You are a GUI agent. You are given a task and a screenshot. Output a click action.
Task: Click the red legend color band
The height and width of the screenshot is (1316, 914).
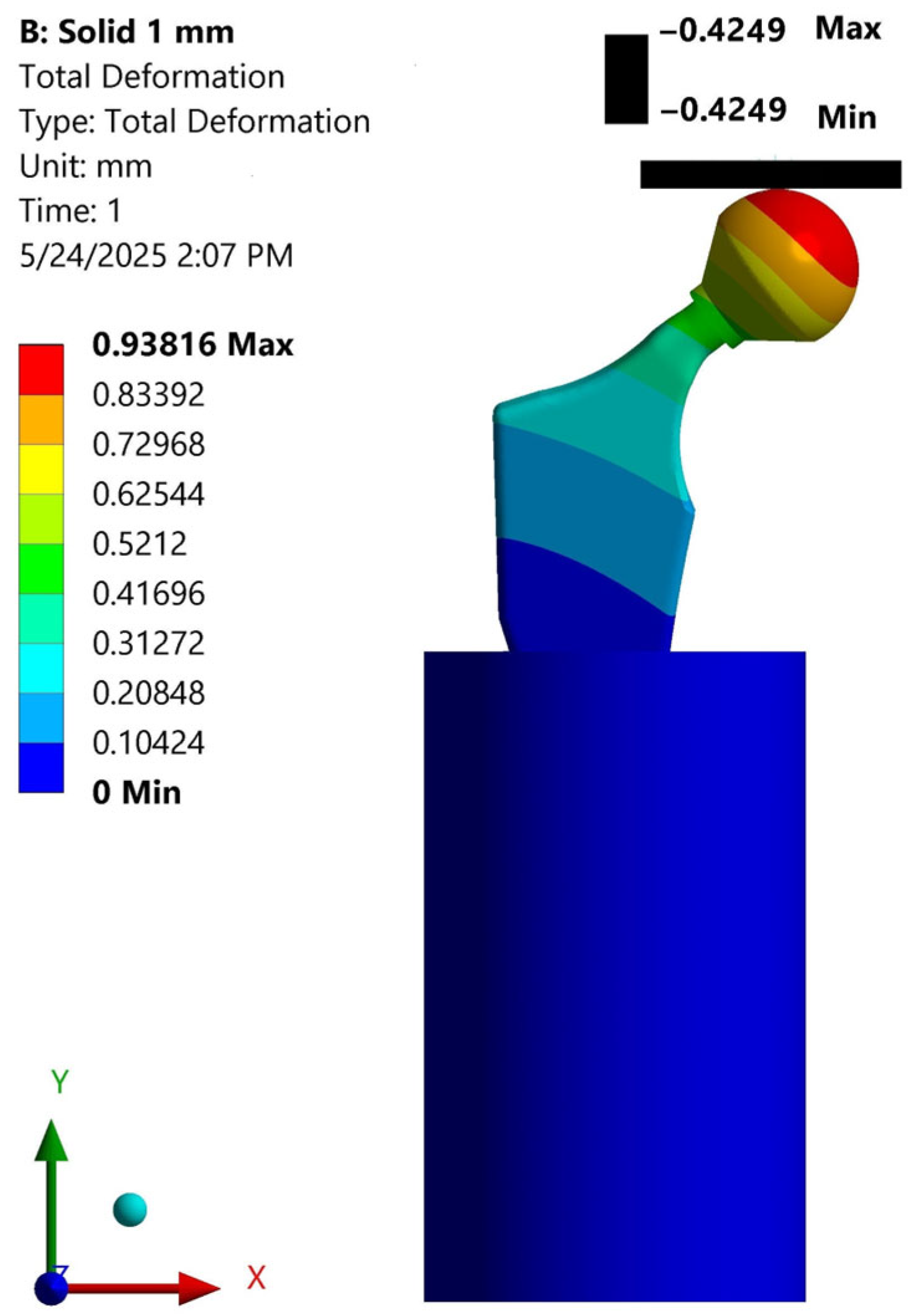pos(41,370)
